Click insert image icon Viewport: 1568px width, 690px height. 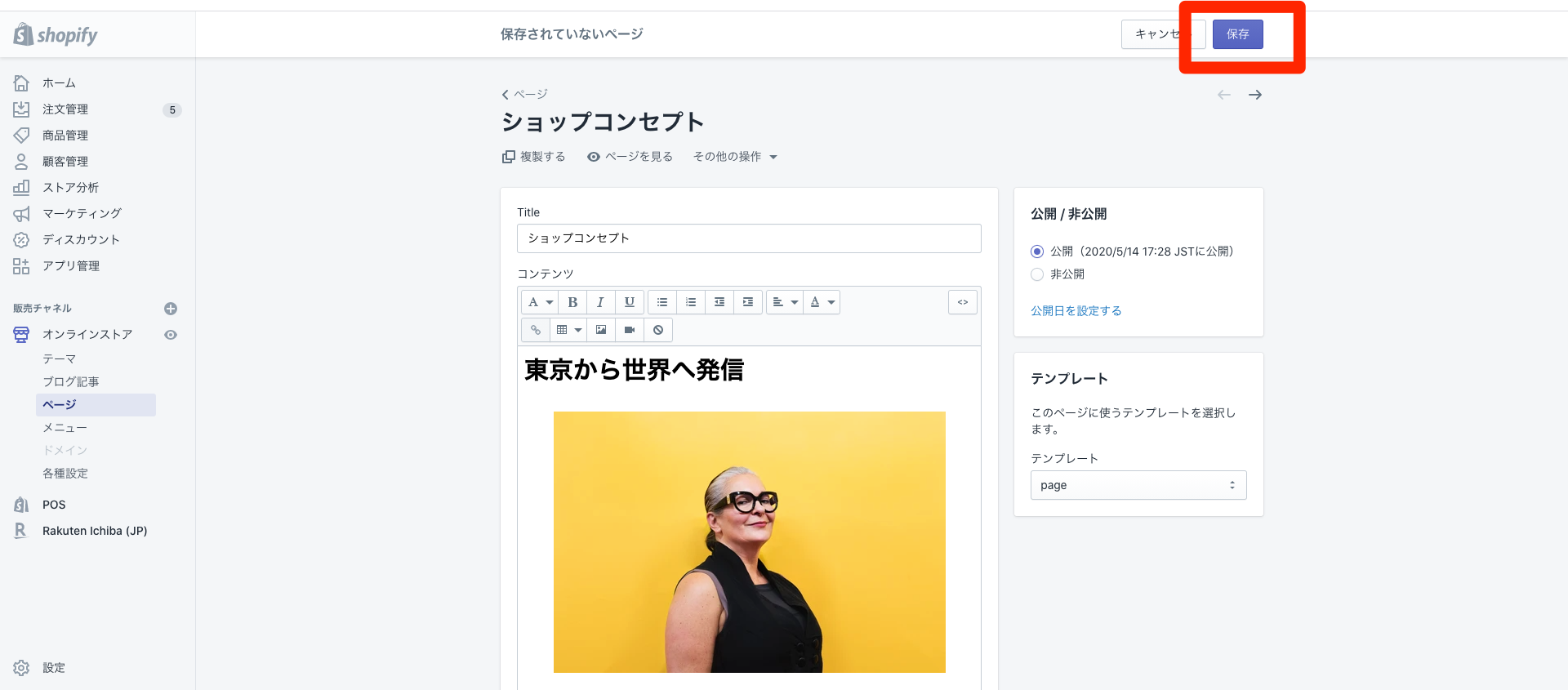click(601, 330)
